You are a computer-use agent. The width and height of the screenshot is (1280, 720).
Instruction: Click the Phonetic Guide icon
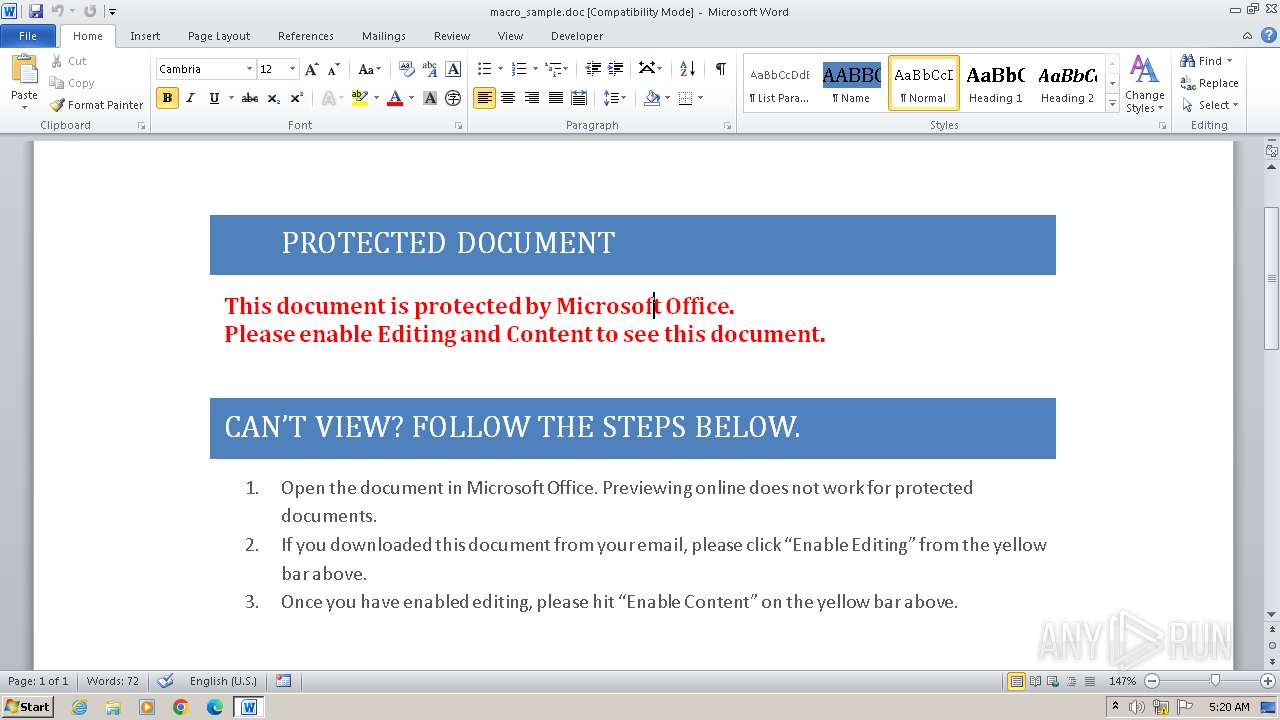pyautogui.click(x=430, y=69)
